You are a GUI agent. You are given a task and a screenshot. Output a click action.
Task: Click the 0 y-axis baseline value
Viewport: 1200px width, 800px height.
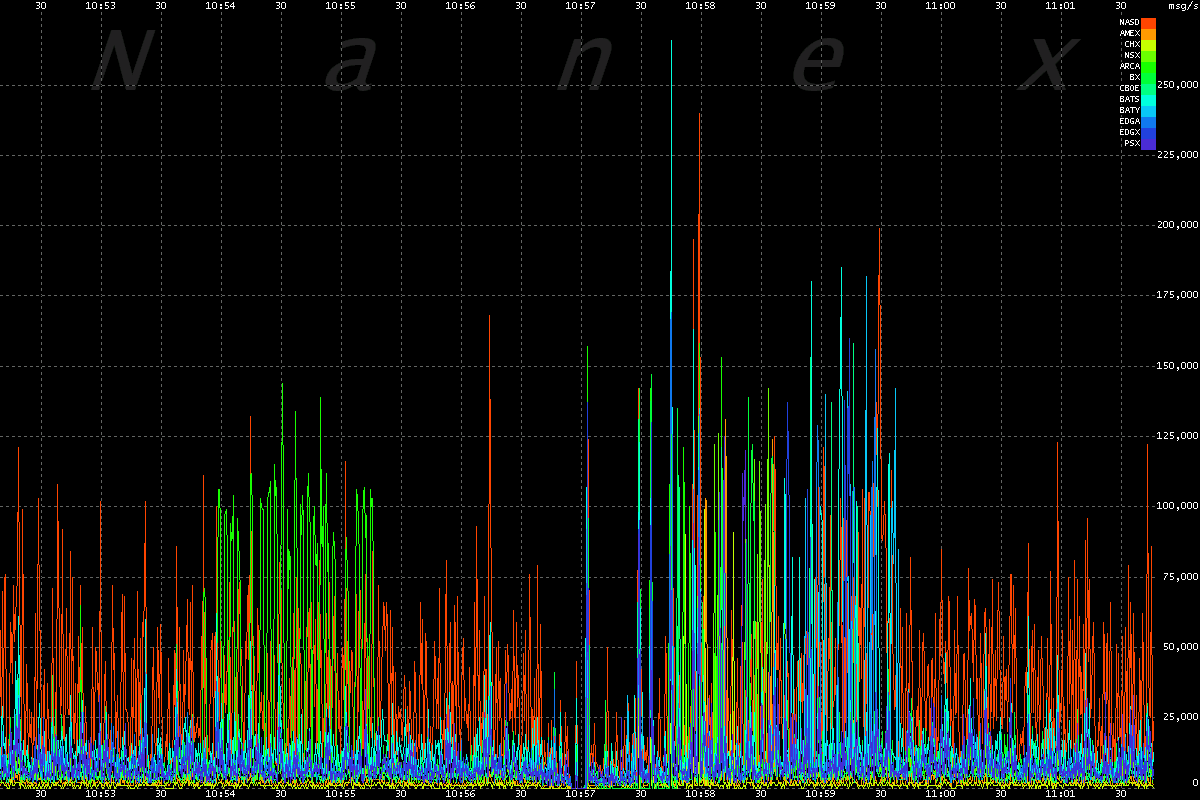click(x=1195, y=782)
